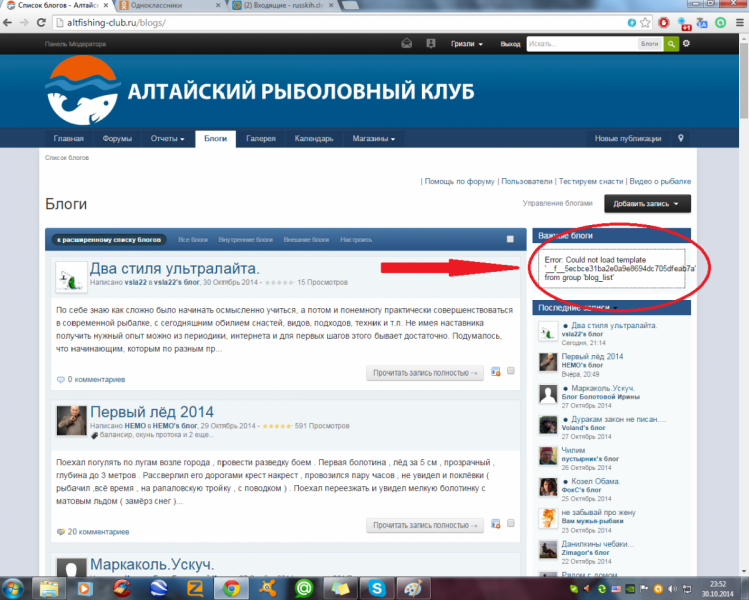Open the red ad-blocker extension icon

(664, 22)
